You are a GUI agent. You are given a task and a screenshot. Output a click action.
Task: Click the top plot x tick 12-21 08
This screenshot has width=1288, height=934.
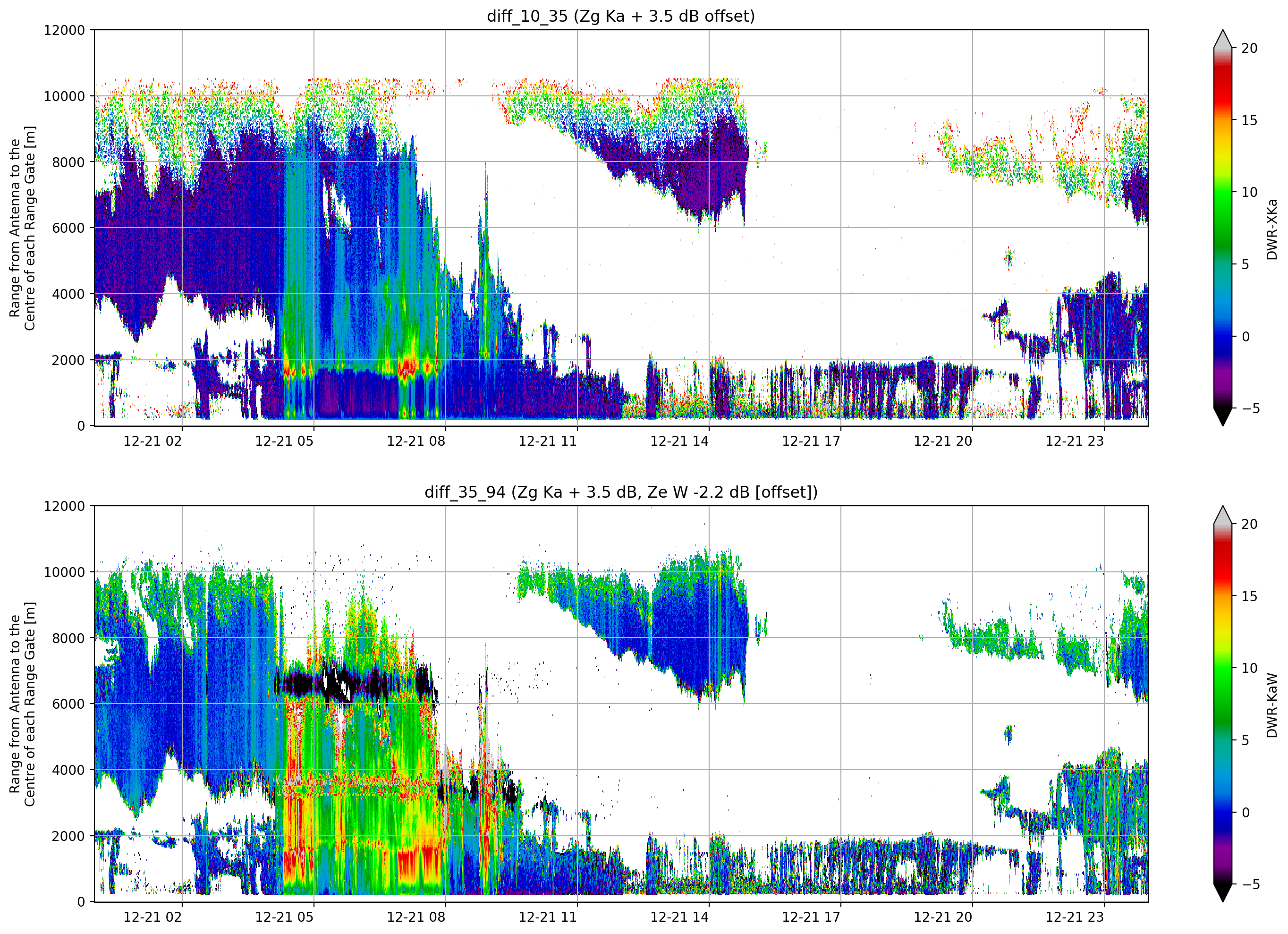(416, 442)
